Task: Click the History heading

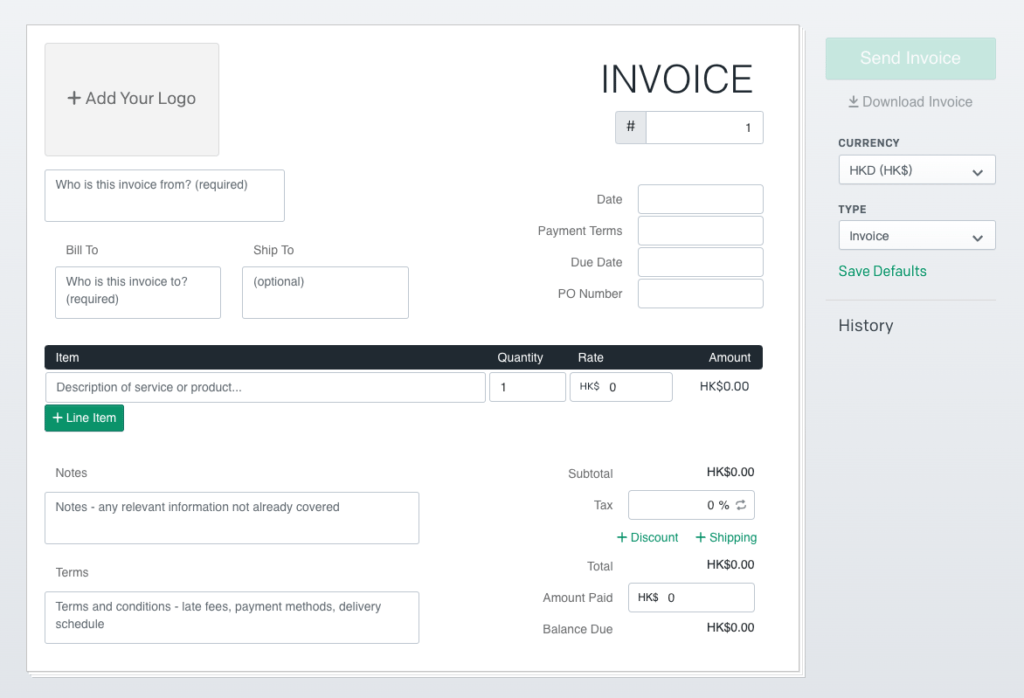Action: [865, 325]
